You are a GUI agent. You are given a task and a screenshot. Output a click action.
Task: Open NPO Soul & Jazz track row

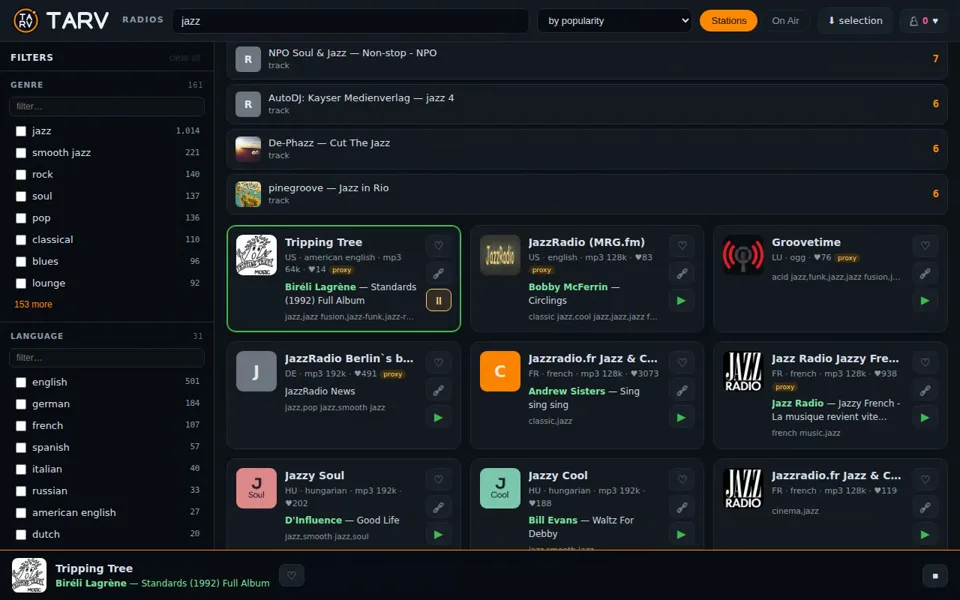(587, 59)
